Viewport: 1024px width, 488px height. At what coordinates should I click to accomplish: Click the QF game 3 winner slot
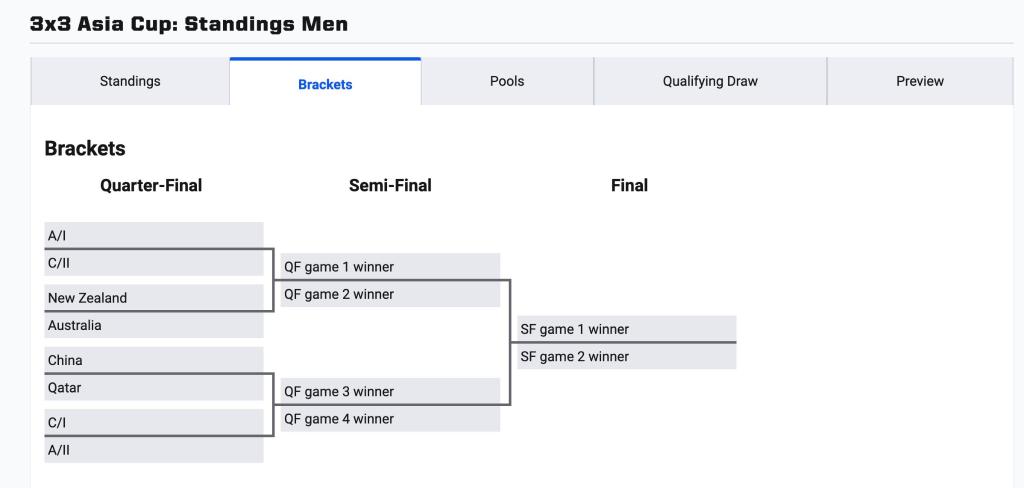pos(390,391)
